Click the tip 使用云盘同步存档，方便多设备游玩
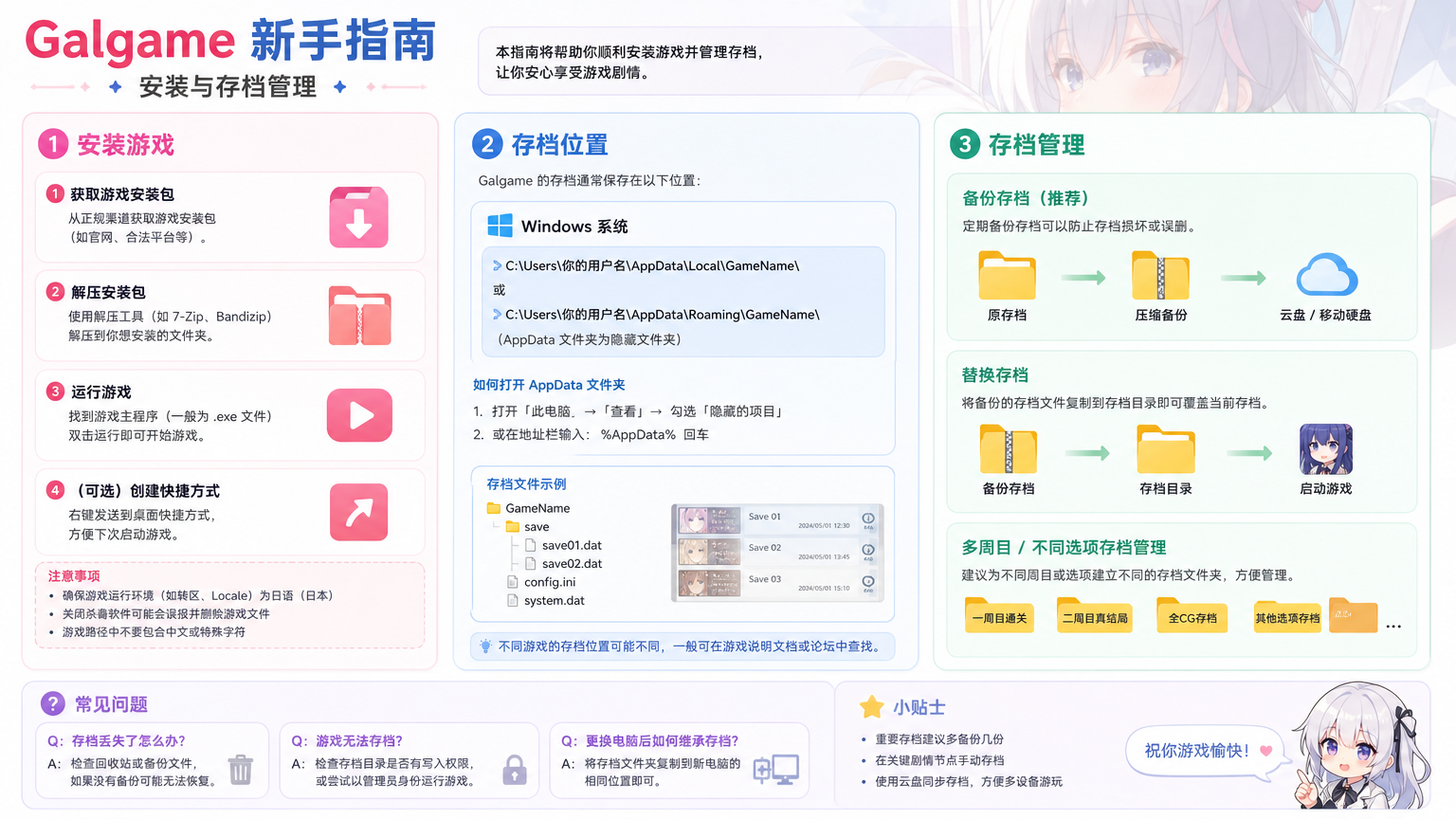This screenshot has height=819, width=1456. tap(968, 781)
